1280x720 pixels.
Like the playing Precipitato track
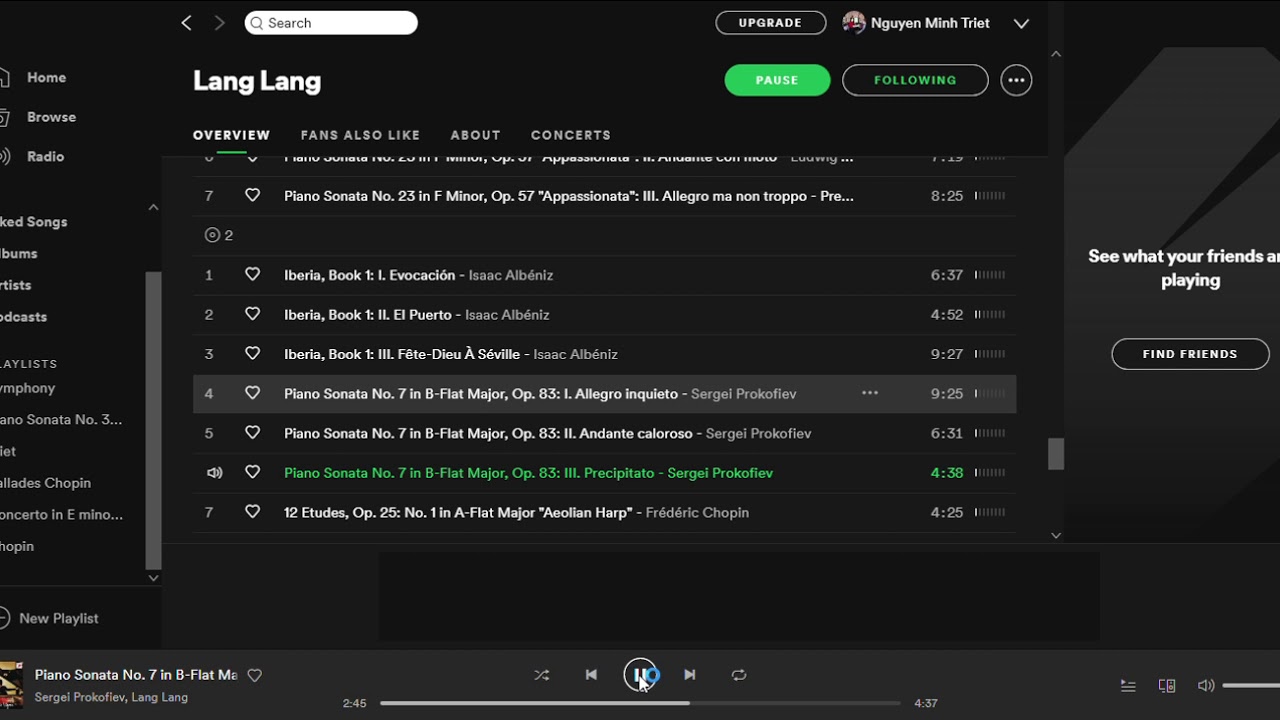pyautogui.click(x=252, y=472)
